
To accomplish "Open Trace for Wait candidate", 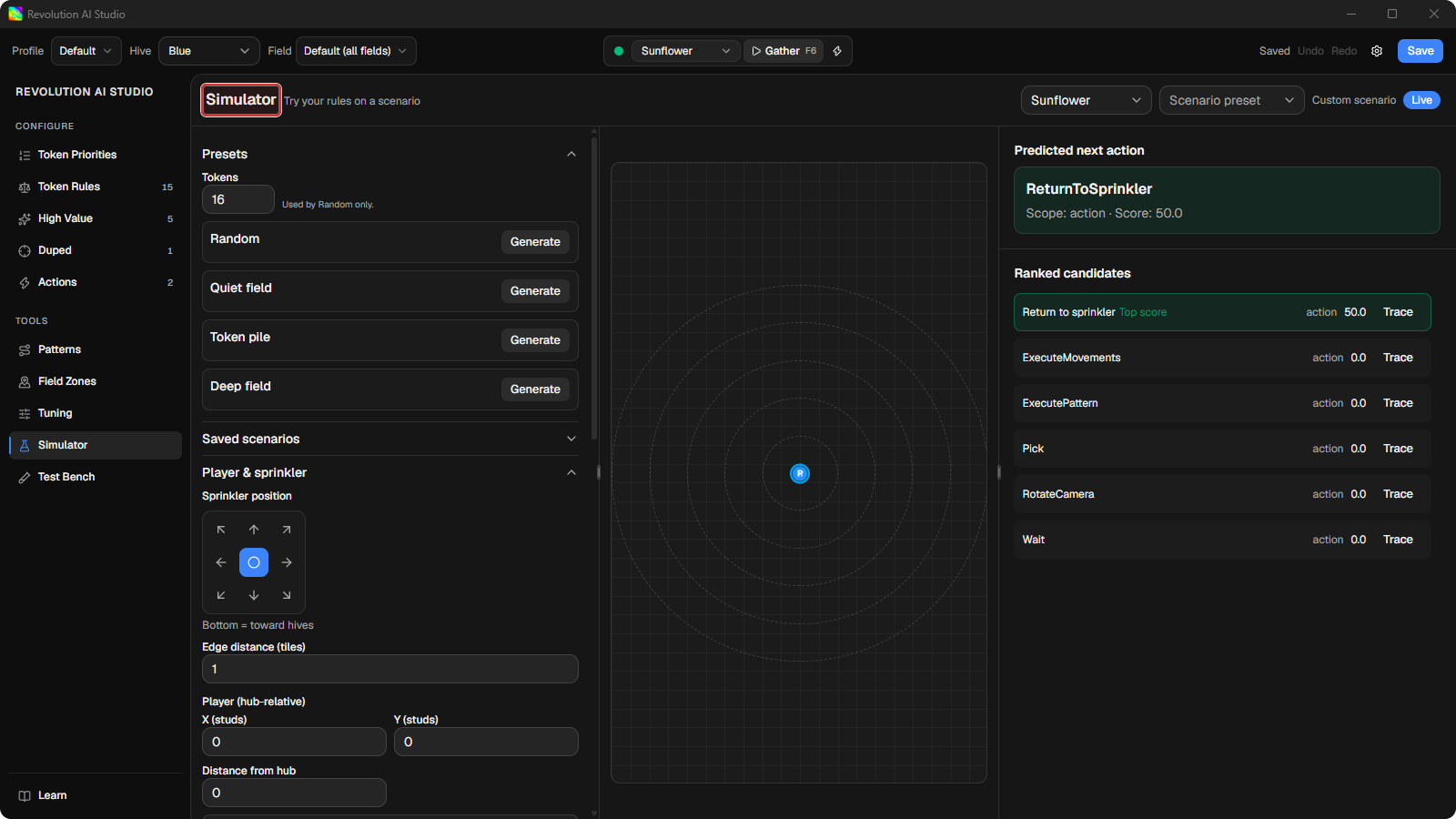I will (x=1398, y=540).
